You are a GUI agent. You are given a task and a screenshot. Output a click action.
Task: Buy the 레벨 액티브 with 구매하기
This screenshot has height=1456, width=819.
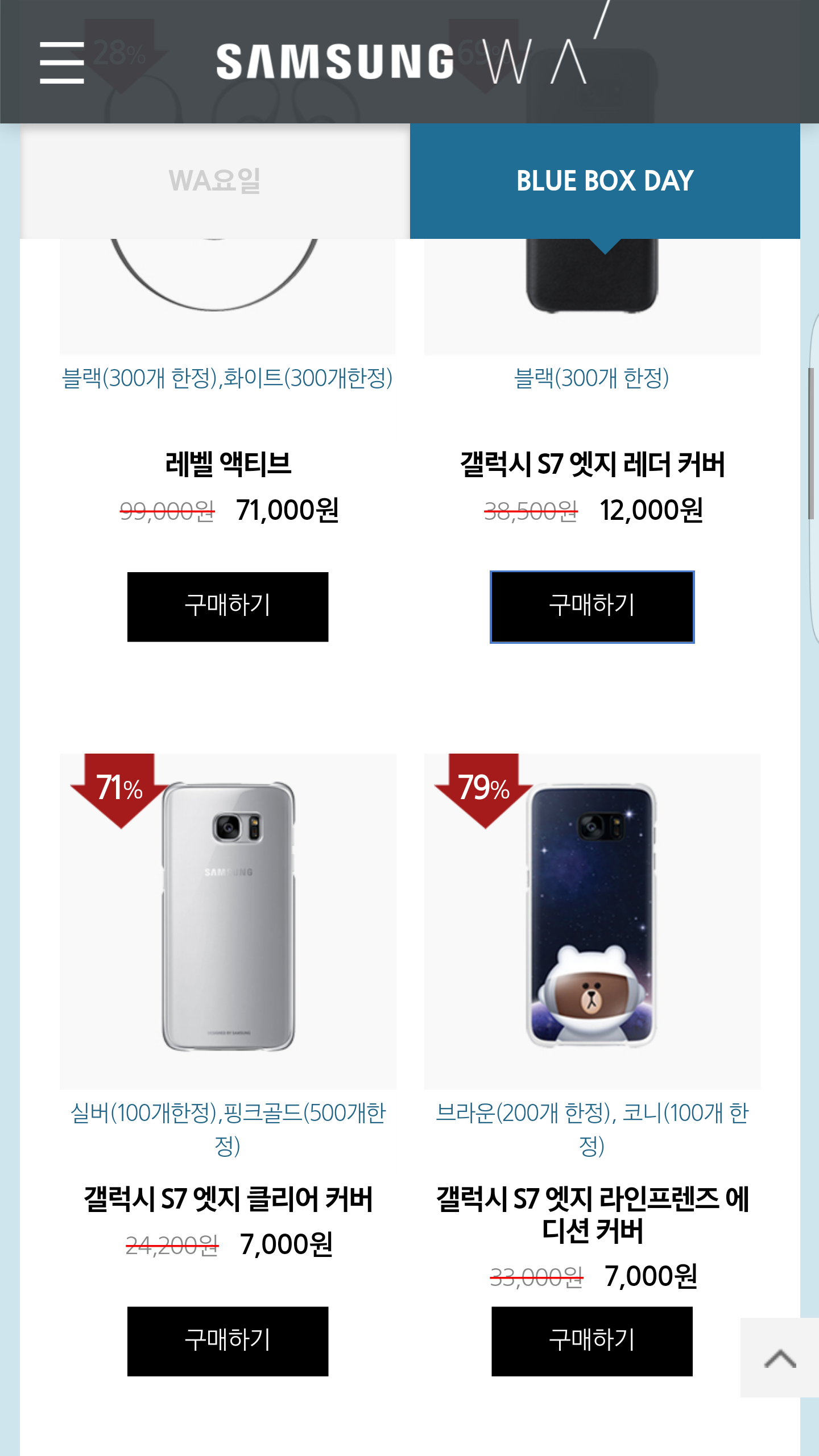(227, 607)
